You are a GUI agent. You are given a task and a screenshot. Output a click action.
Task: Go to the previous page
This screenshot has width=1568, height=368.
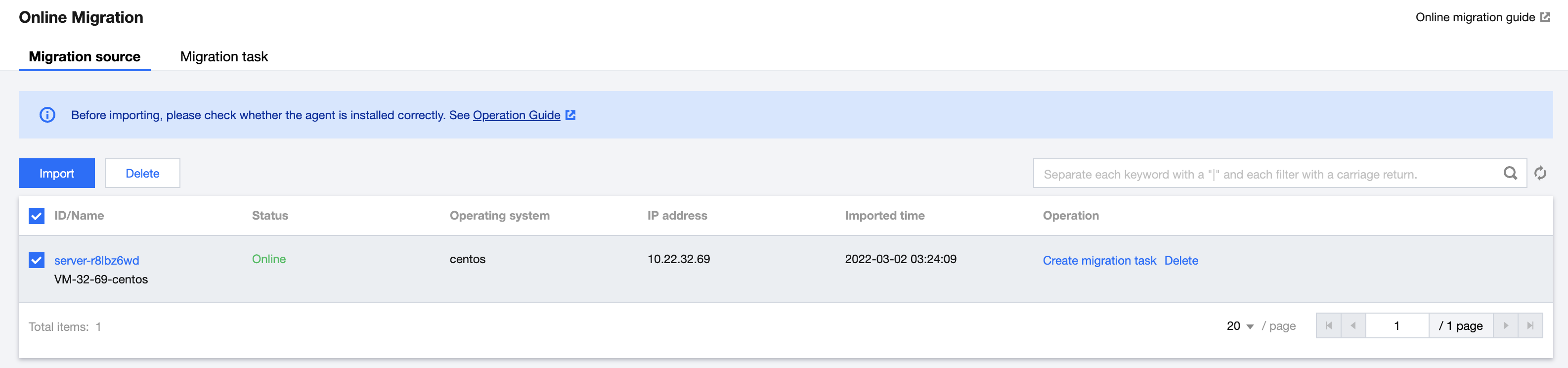[1353, 326]
